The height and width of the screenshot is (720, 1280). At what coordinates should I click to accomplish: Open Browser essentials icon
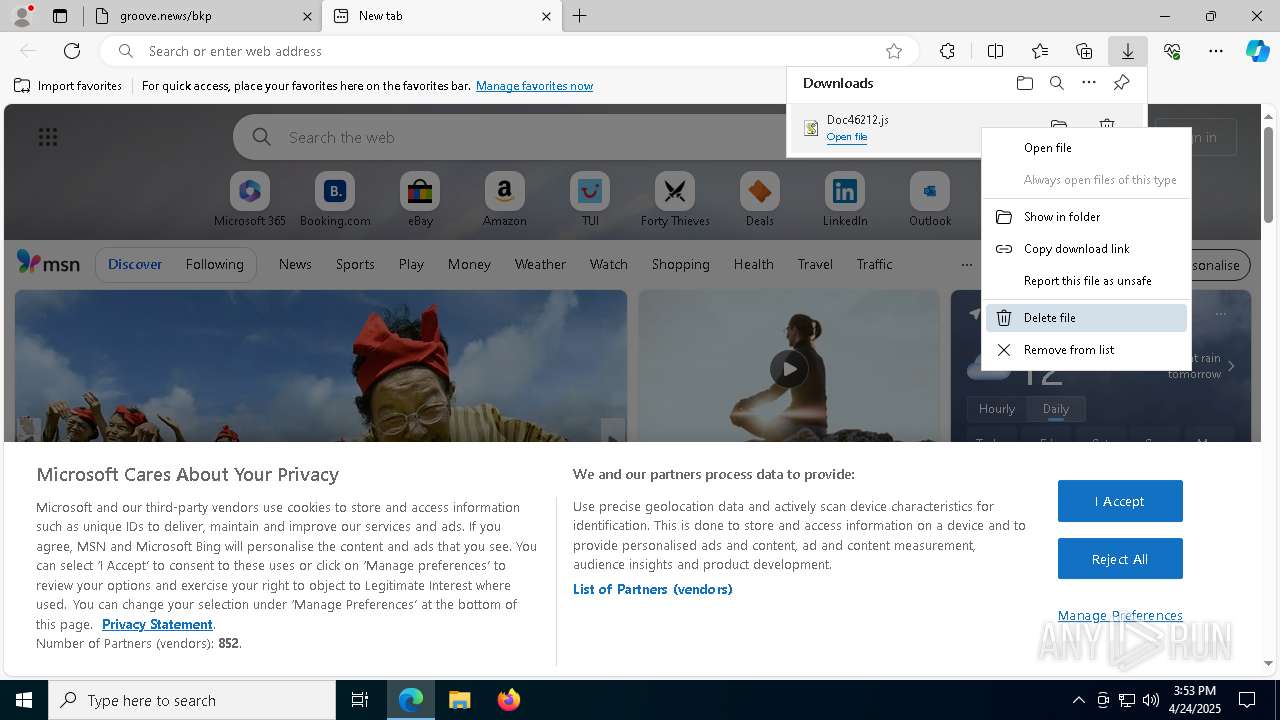(x=1172, y=51)
